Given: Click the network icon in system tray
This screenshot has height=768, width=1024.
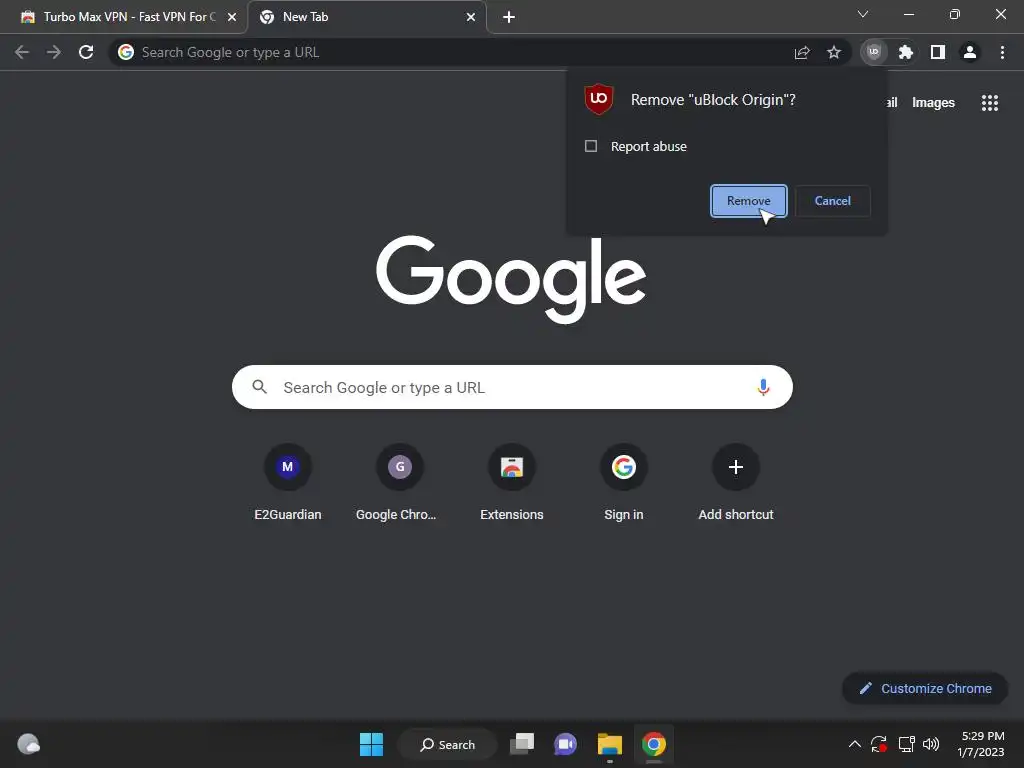Looking at the screenshot, I should coord(906,744).
